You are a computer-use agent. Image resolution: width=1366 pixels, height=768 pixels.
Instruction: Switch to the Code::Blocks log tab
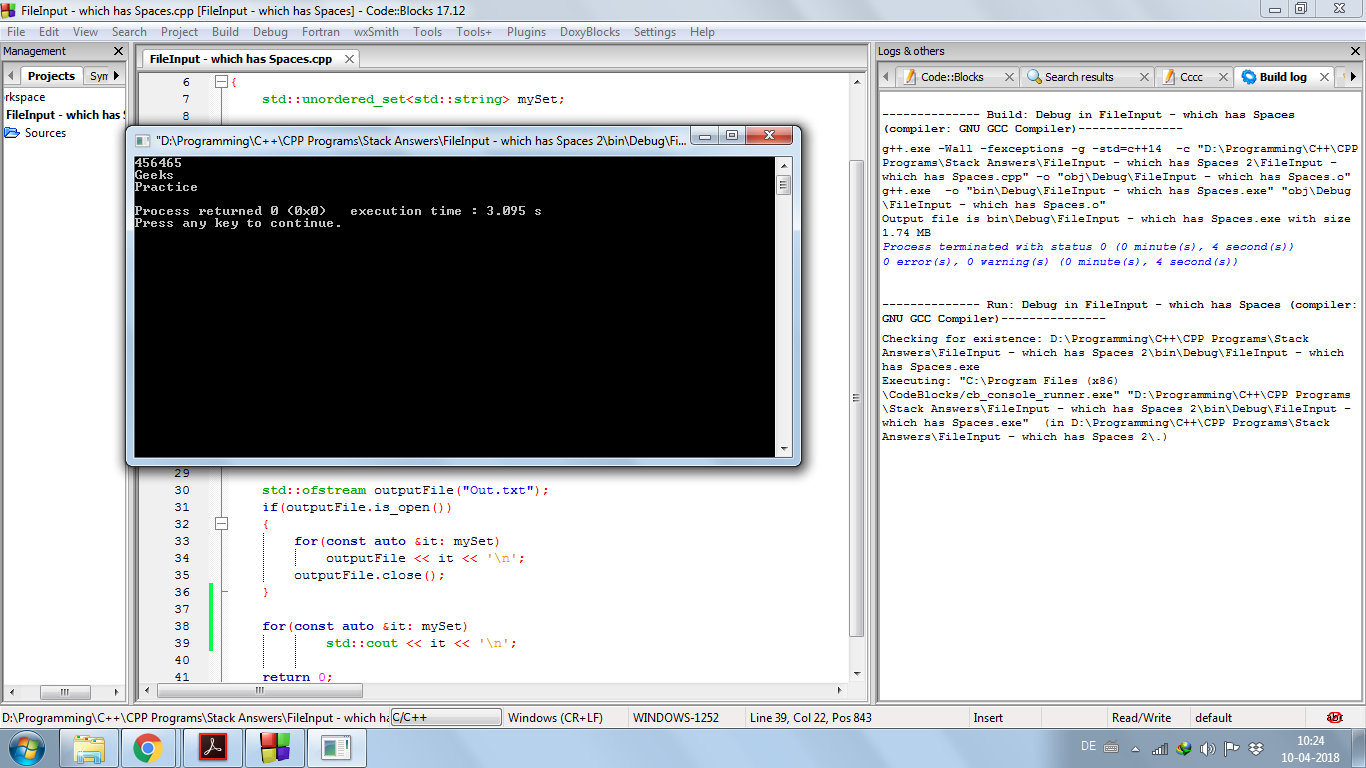tap(951, 77)
